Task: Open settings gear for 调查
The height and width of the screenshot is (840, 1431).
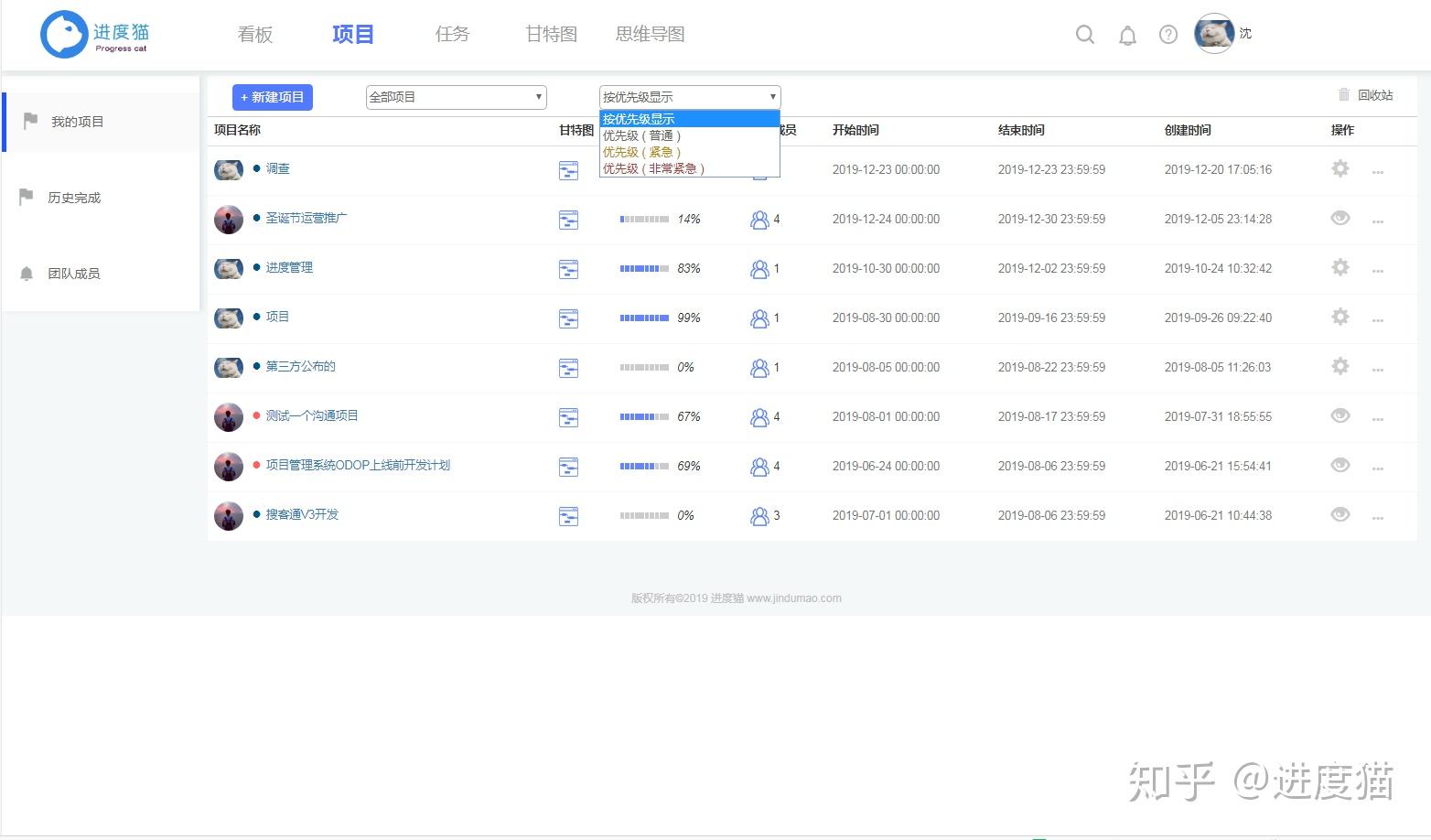Action: pos(1340,168)
